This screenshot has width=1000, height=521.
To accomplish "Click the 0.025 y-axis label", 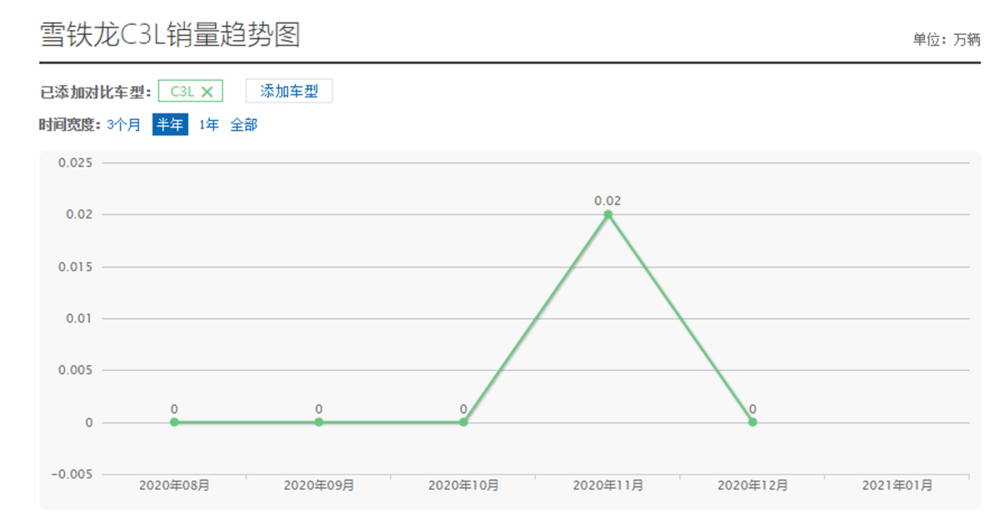I will pyautogui.click(x=75, y=163).
